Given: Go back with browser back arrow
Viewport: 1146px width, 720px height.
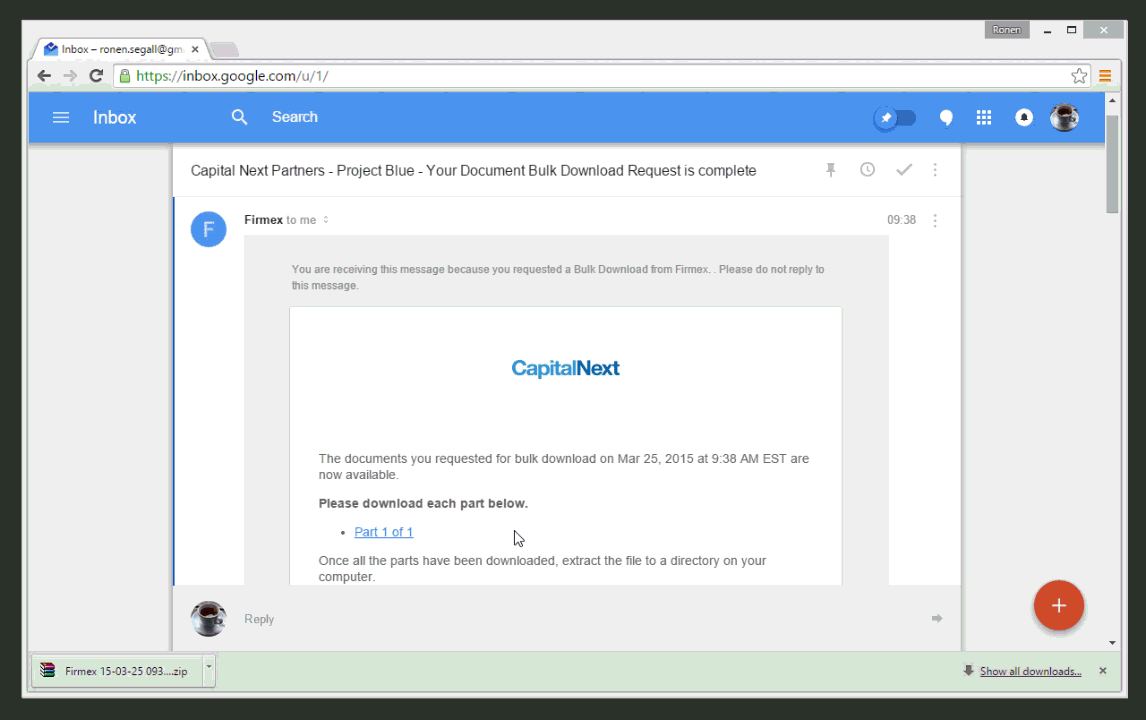Looking at the screenshot, I should pos(44,75).
